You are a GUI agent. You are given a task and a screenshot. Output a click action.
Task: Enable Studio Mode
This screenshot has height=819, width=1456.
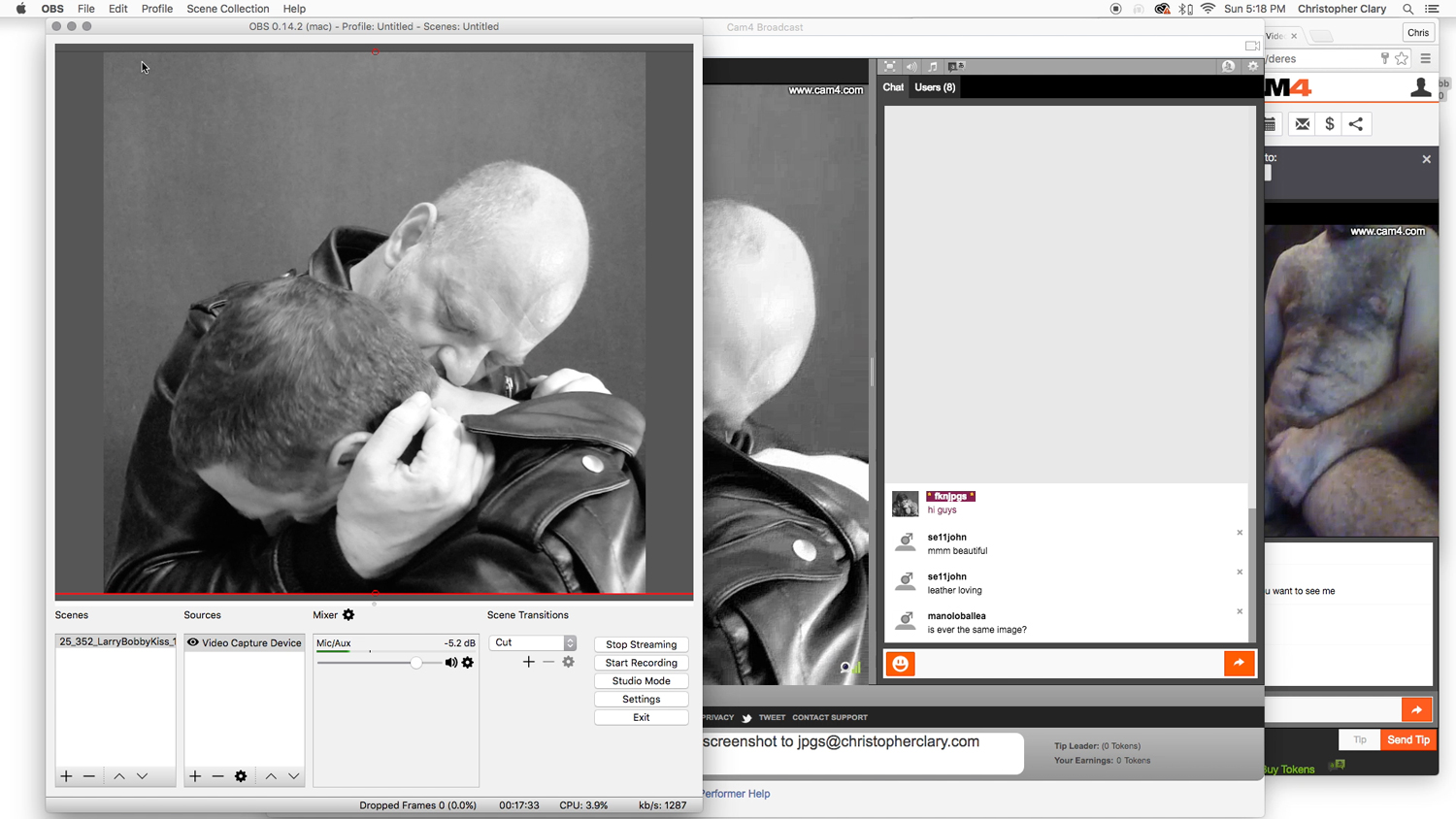pyautogui.click(x=642, y=681)
